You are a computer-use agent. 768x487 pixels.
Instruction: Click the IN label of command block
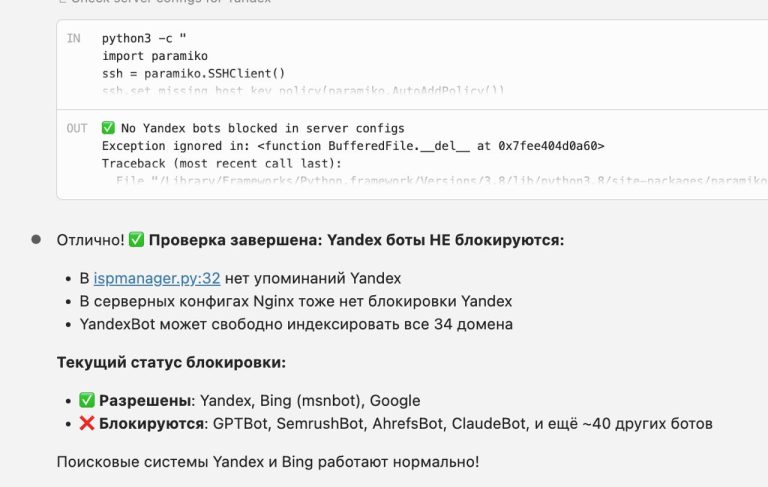pos(74,39)
